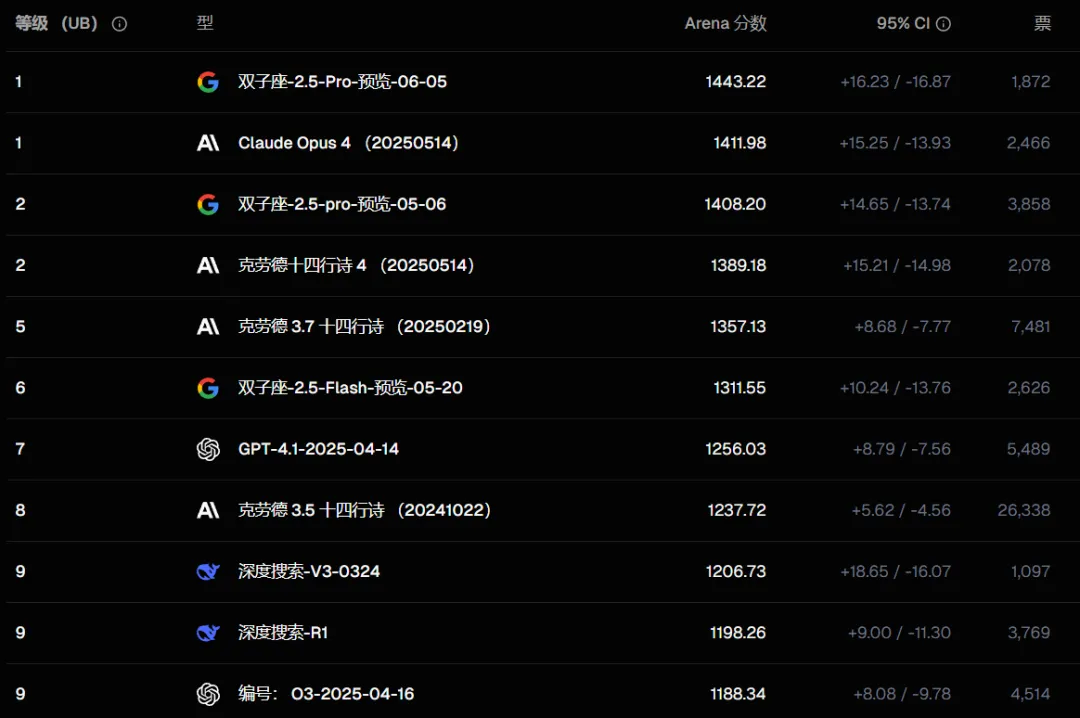Open model GPT-4.1-2025-04-14

click(x=318, y=449)
